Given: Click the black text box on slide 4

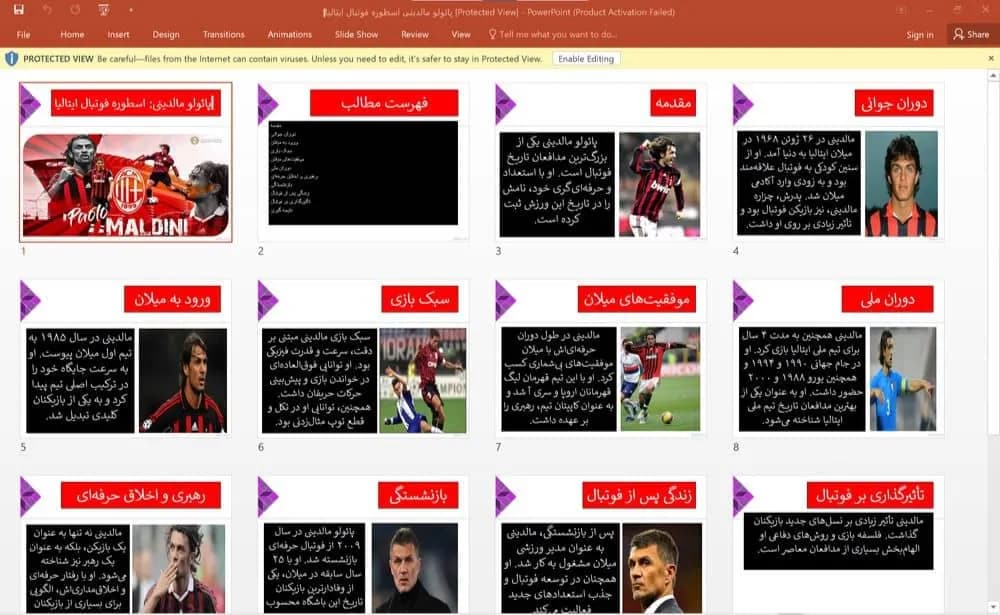Looking at the screenshot, I should pos(798,183).
